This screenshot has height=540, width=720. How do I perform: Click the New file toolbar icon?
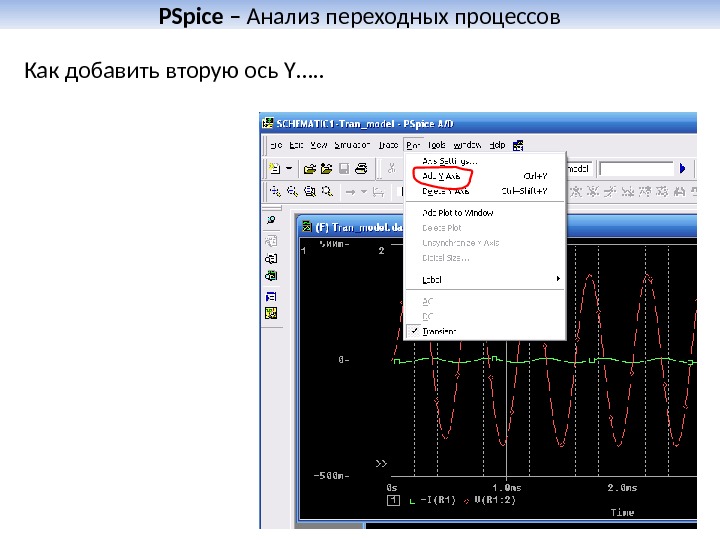pos(275,169)
